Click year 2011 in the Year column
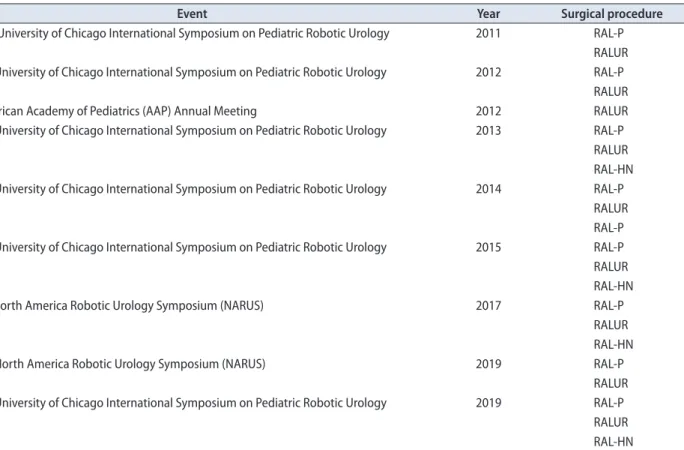 (x=488, y=33)
